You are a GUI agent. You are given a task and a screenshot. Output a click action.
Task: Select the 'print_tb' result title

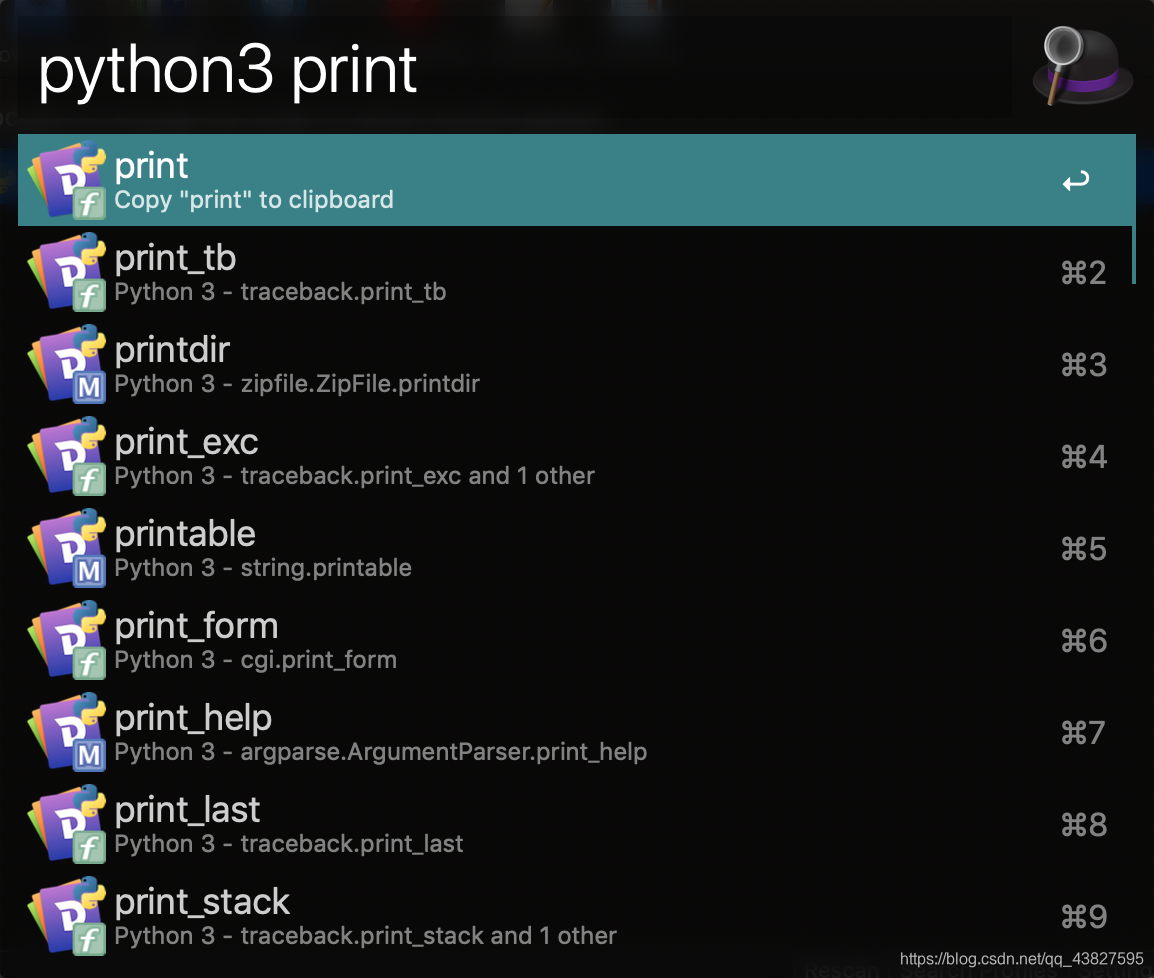click(x=175, y=258)
